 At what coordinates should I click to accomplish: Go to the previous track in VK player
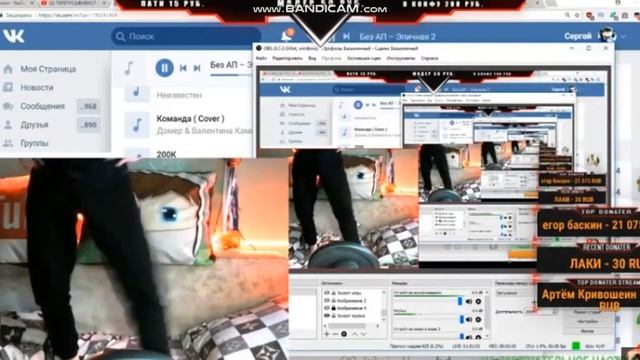pos(183,68)
